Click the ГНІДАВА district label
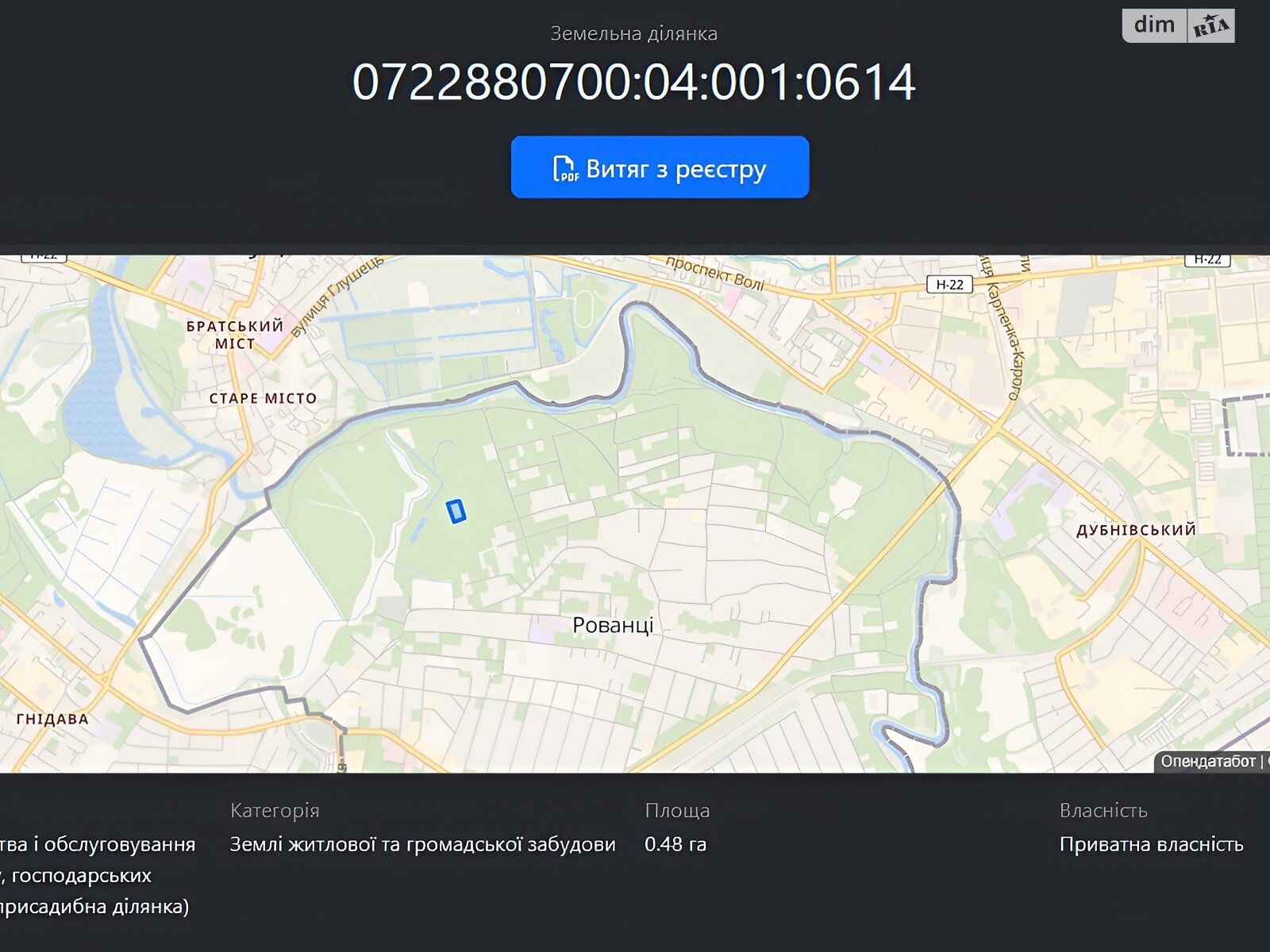The height and width of the screenshot is (952, 1270). tap(52, 720)
